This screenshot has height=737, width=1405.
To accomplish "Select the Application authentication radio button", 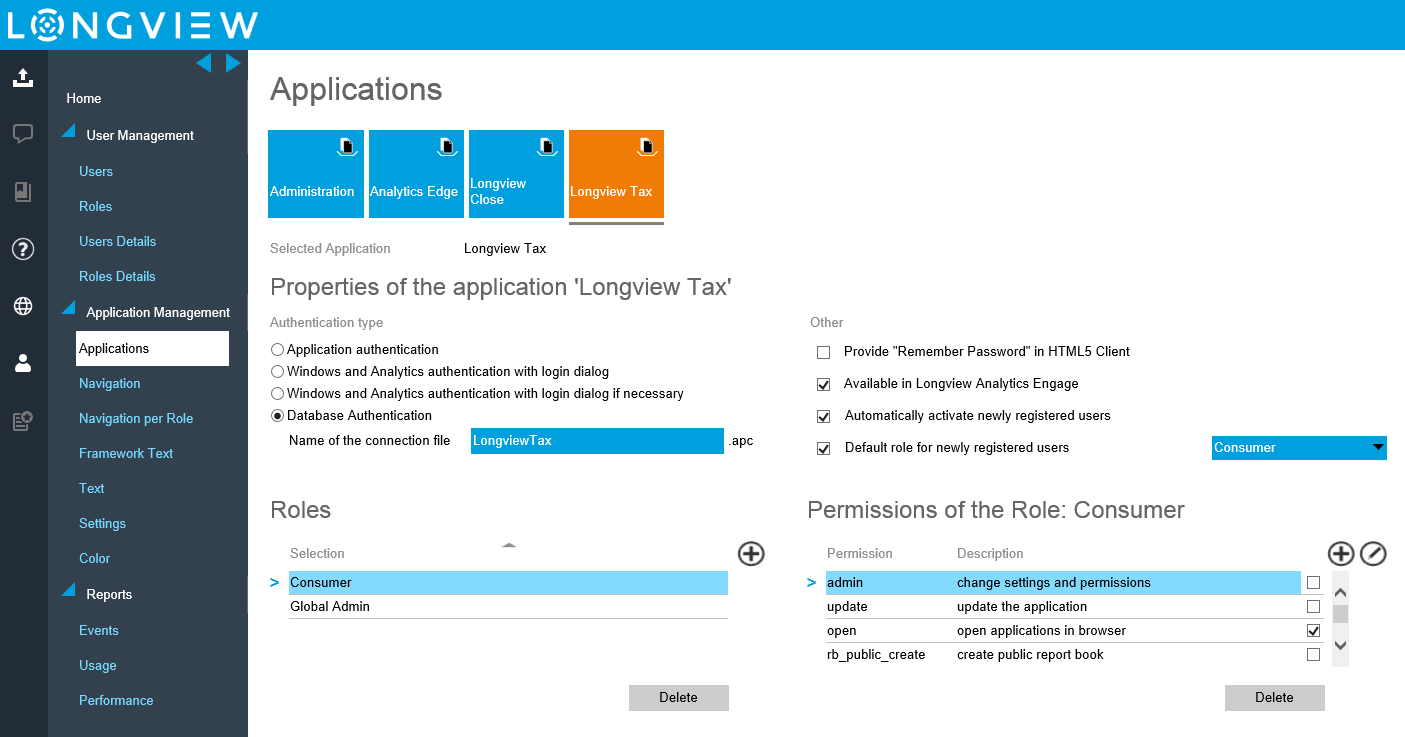I will point(278,350).
